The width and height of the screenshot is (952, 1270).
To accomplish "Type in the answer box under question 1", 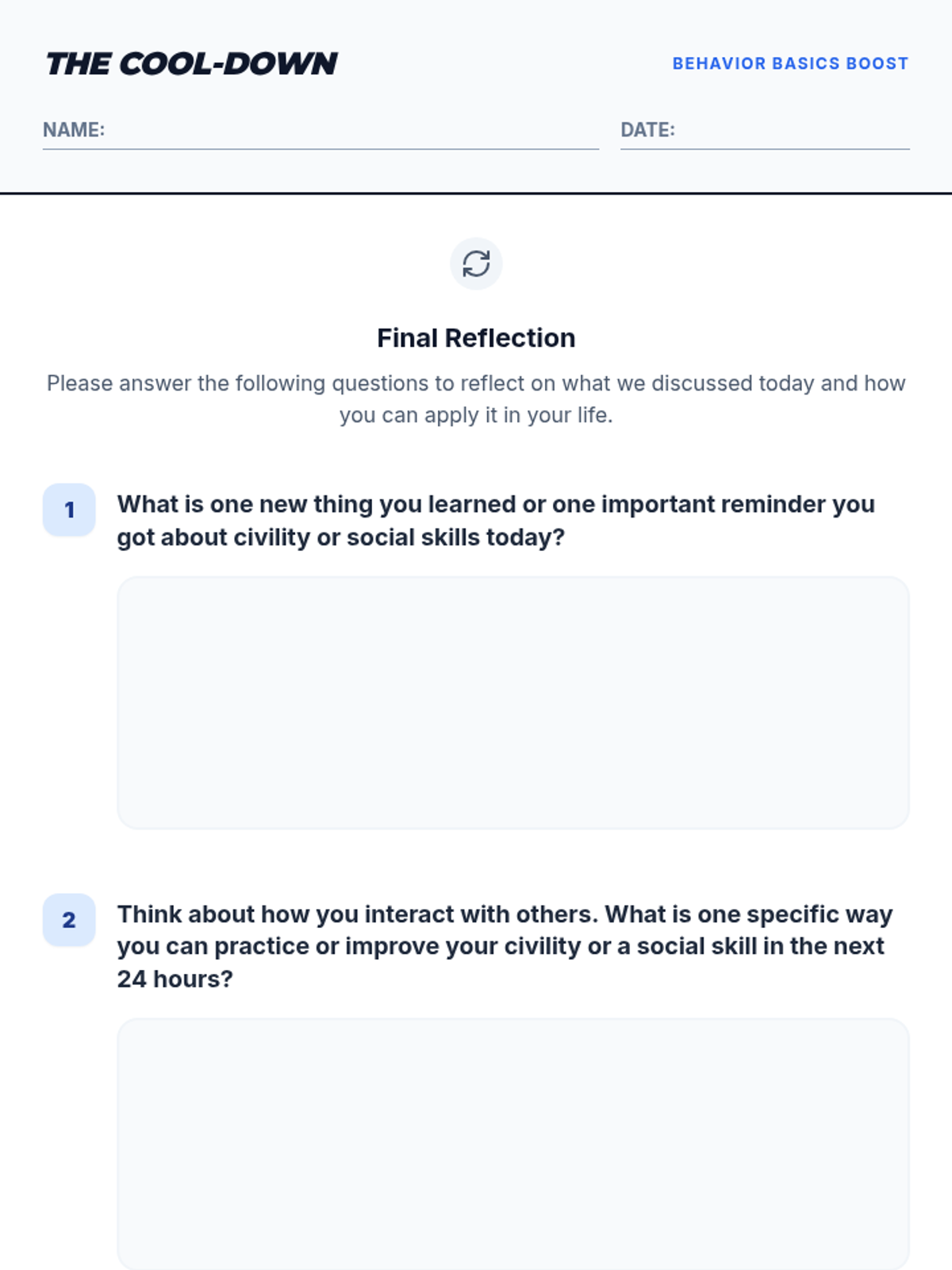I will click(x=512, y=703).
